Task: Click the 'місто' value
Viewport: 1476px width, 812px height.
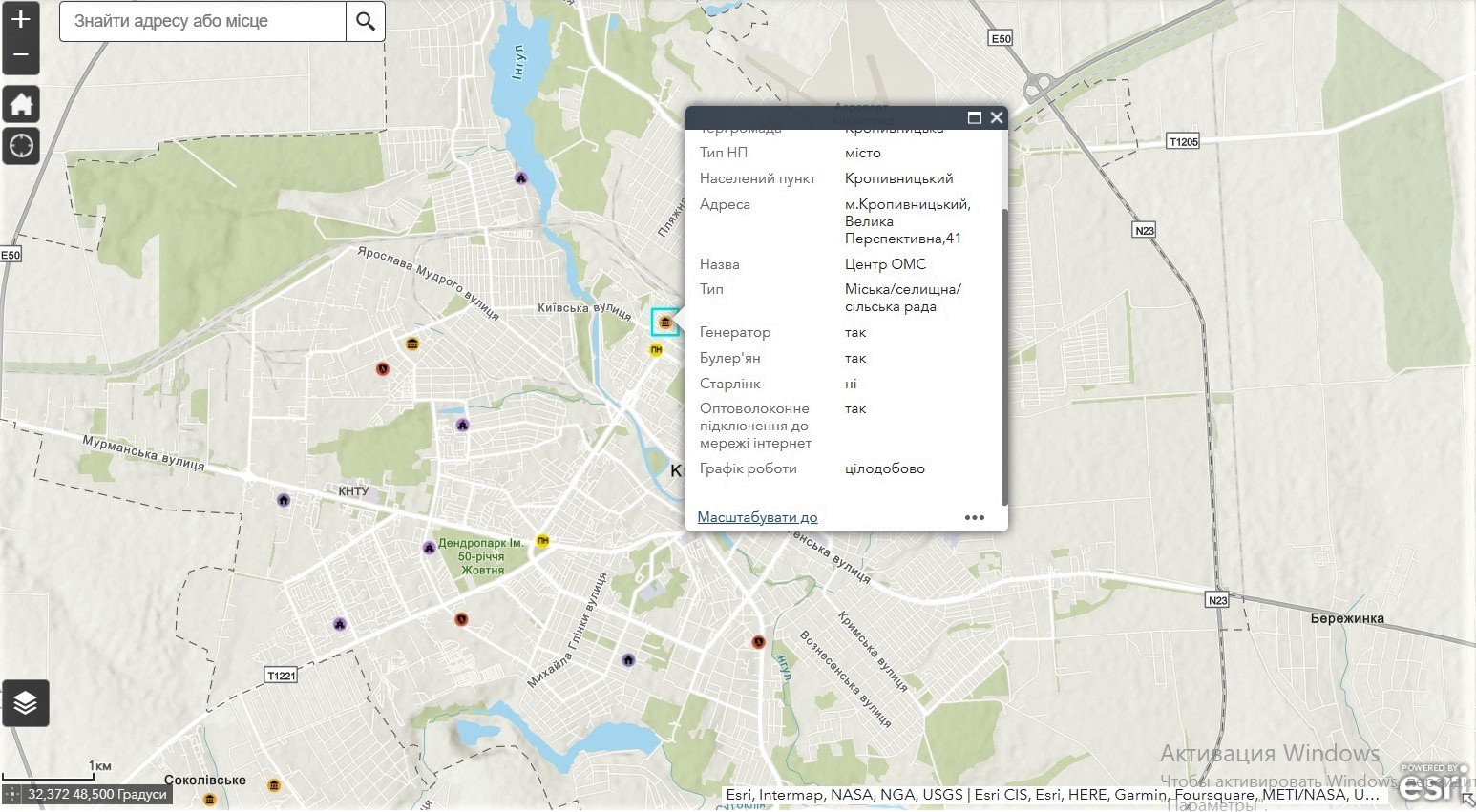Action: 863,153
